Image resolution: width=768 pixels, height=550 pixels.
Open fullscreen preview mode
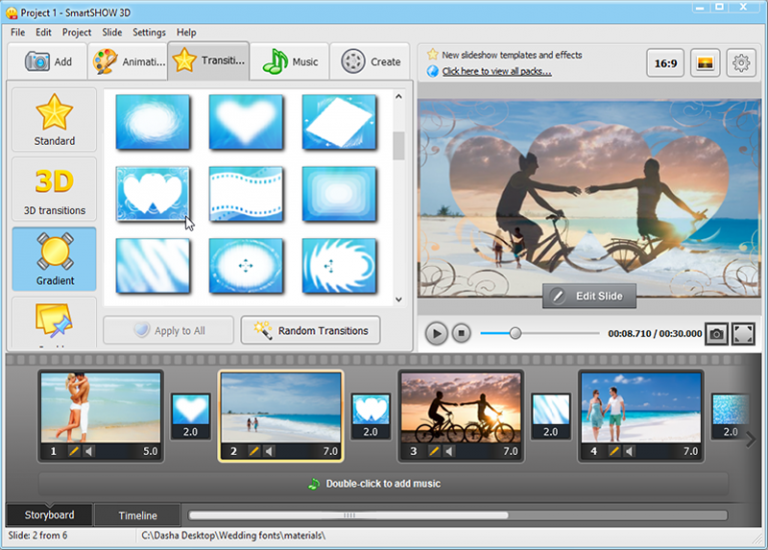[743, 333]
